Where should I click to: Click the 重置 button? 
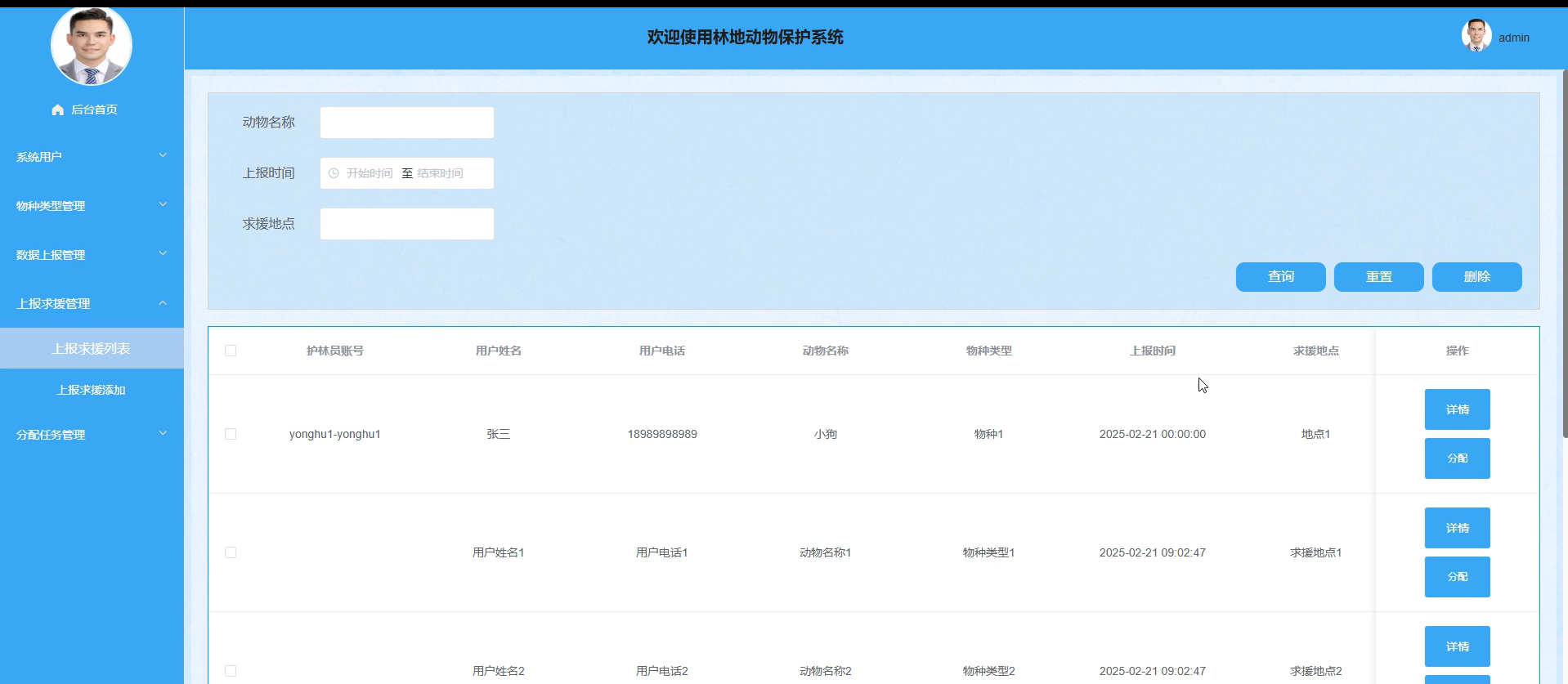(x=1379, y=277)
